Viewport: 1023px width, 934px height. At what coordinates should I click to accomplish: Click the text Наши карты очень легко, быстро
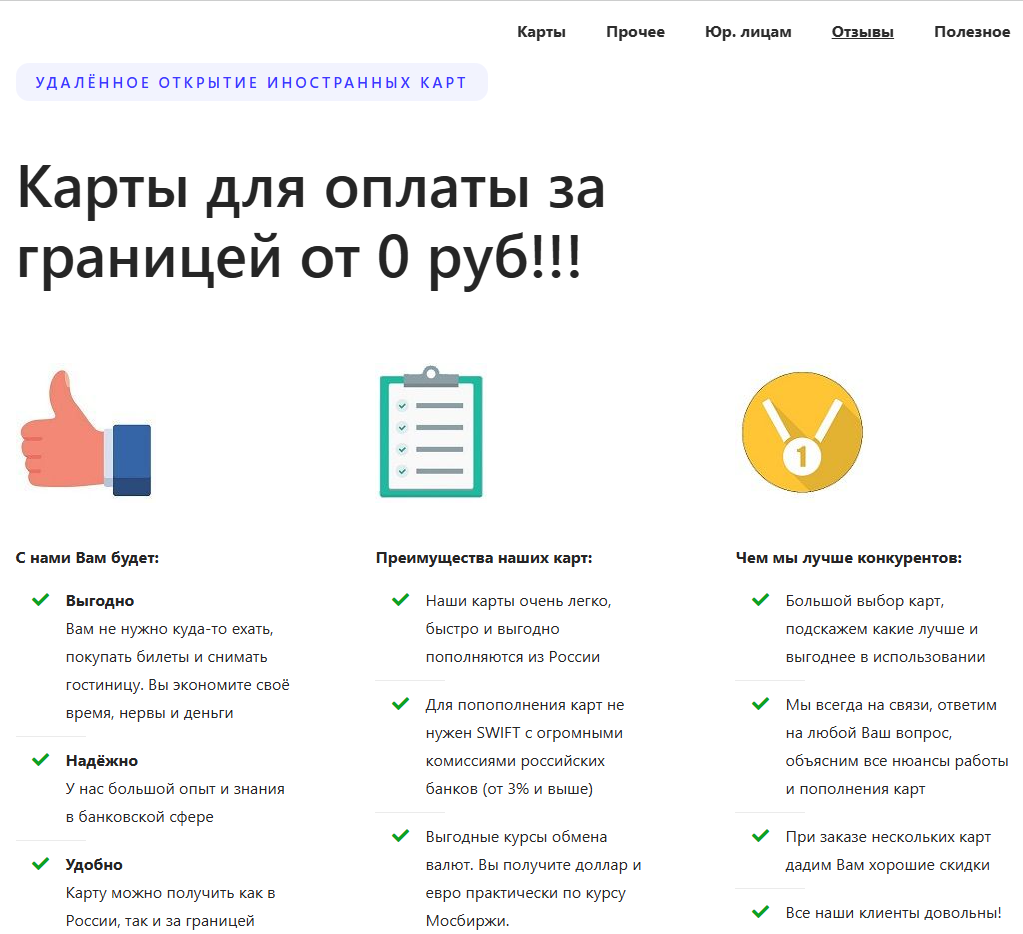click(519, 629)
